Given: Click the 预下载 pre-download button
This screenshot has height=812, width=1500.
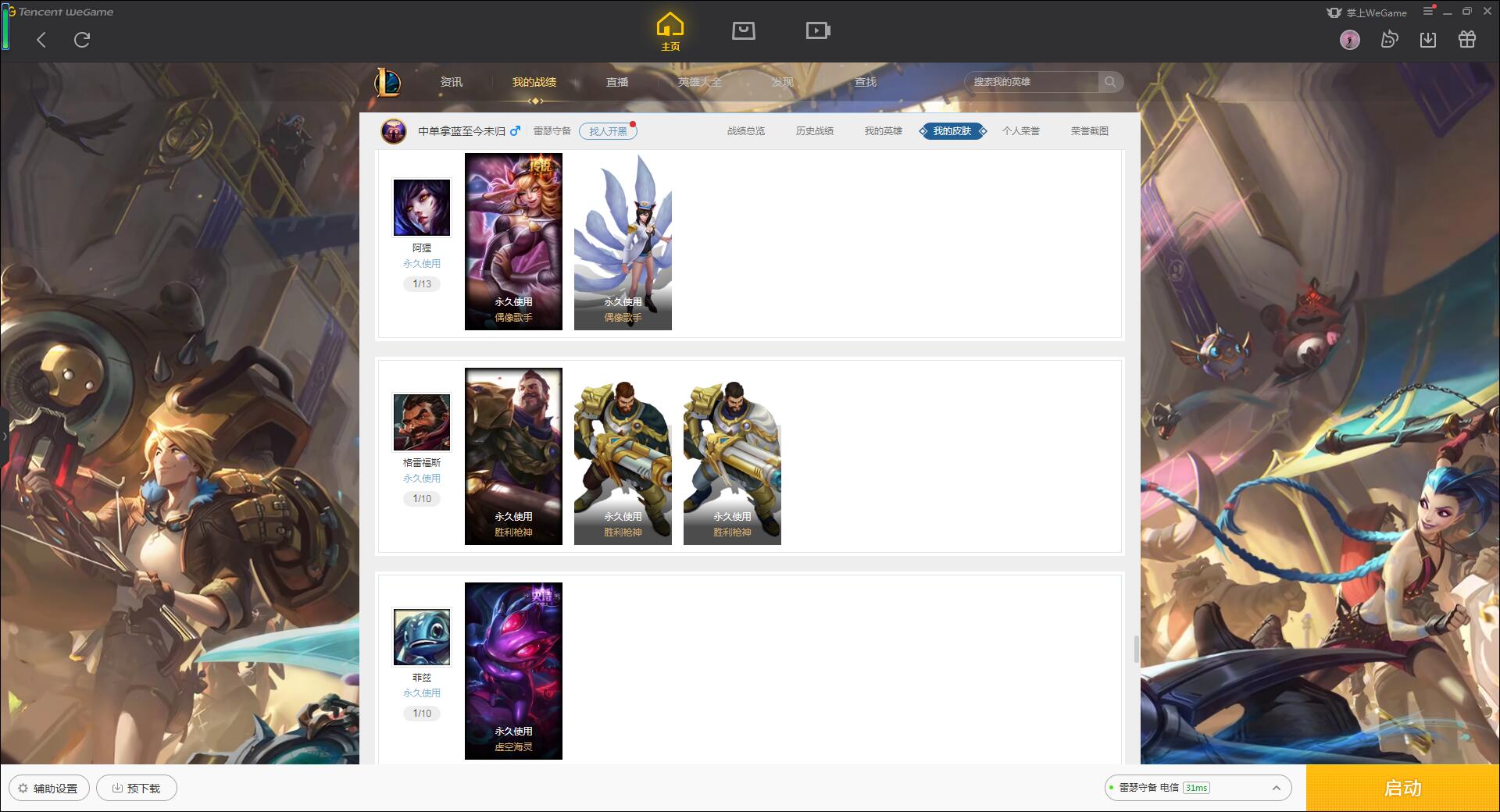Looking at the screenshot, I should point(137,789).
